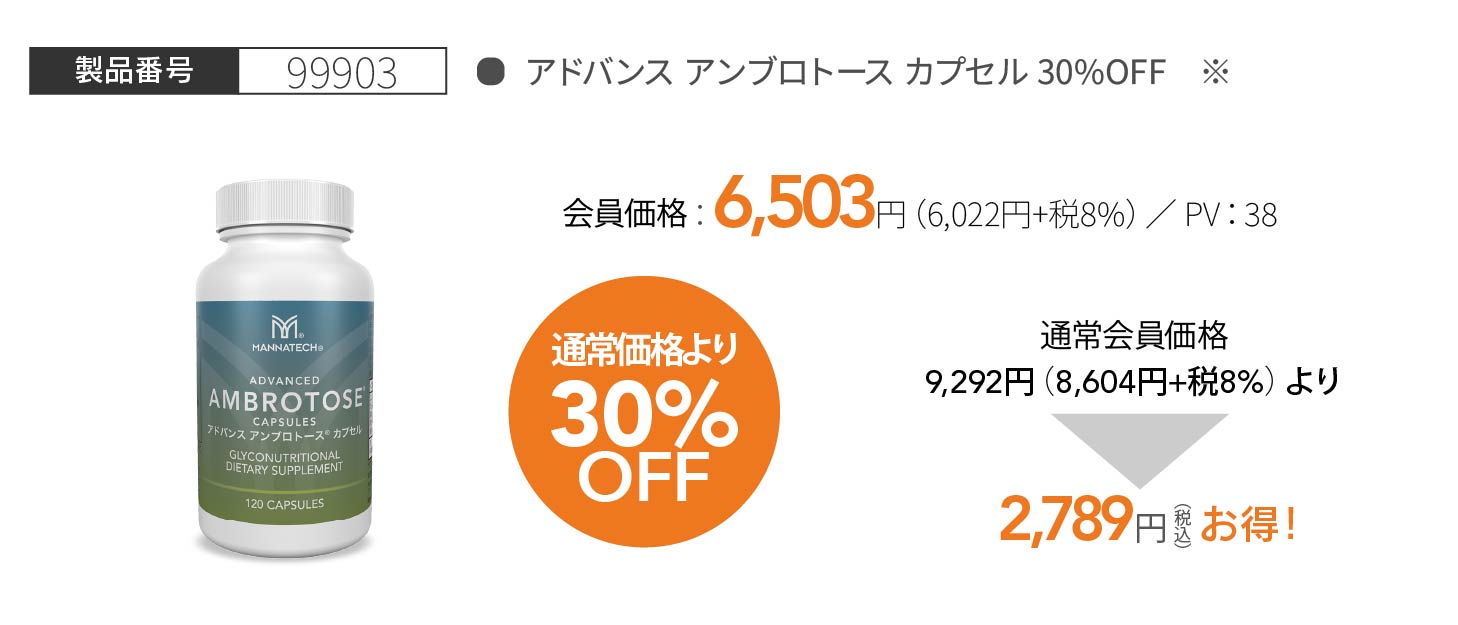Click the 税込 small vertical marking
Viewport: 1458px width, 625px height.
tap(1182, 524)
